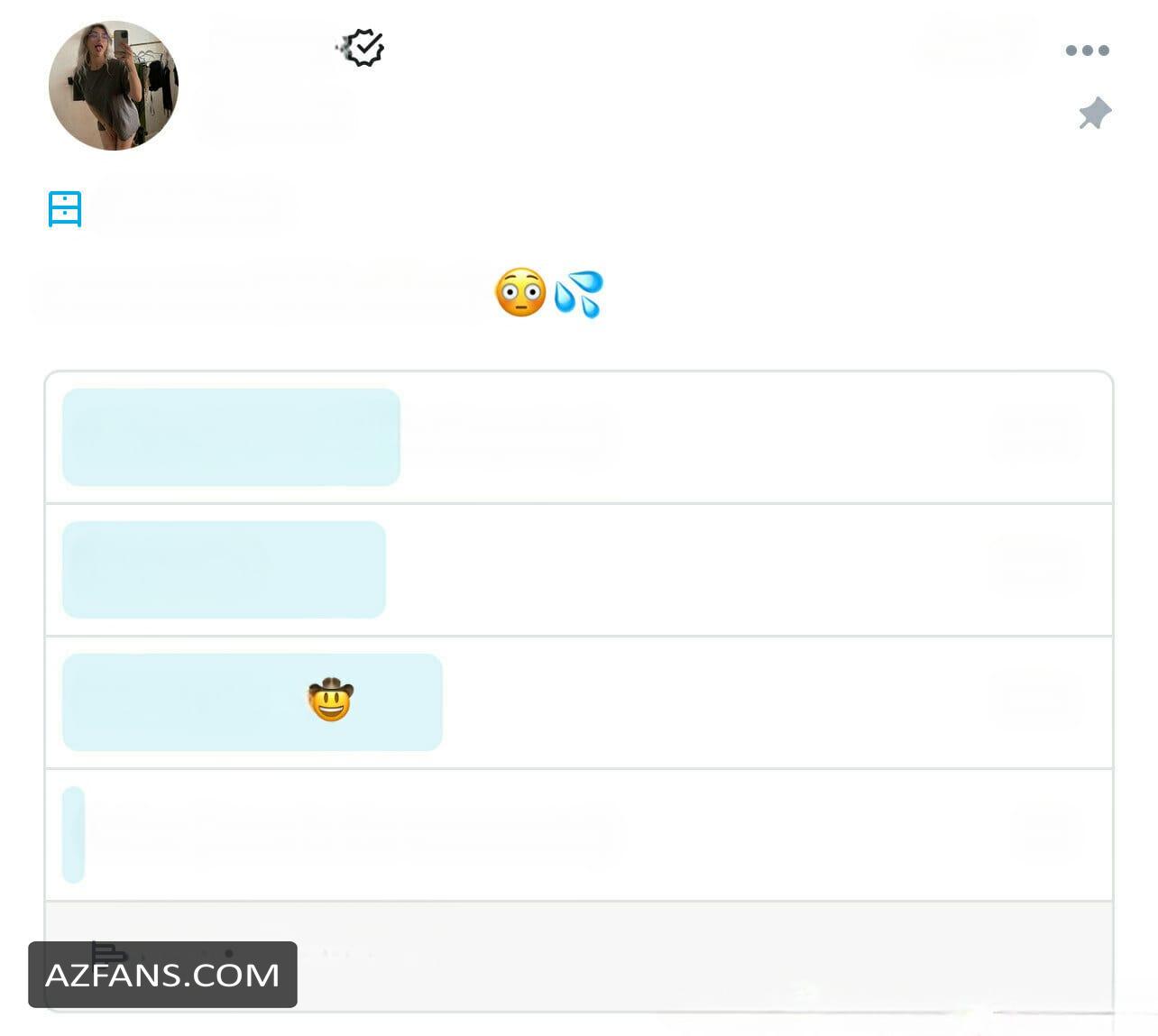Click the verified checkmark badge
Image resolution: width=1158 pixels, height=1036 pixels.
[x=364, y=48]
